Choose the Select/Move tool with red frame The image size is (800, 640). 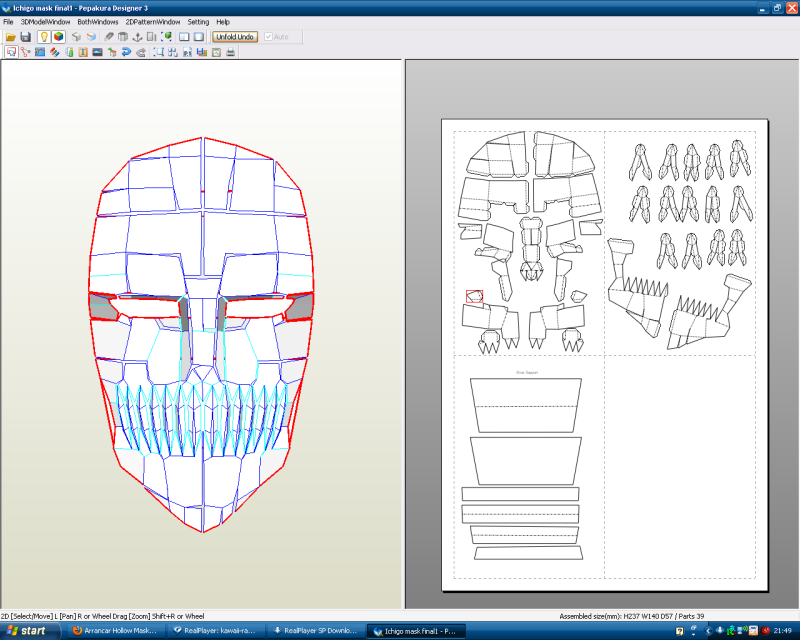11,52
